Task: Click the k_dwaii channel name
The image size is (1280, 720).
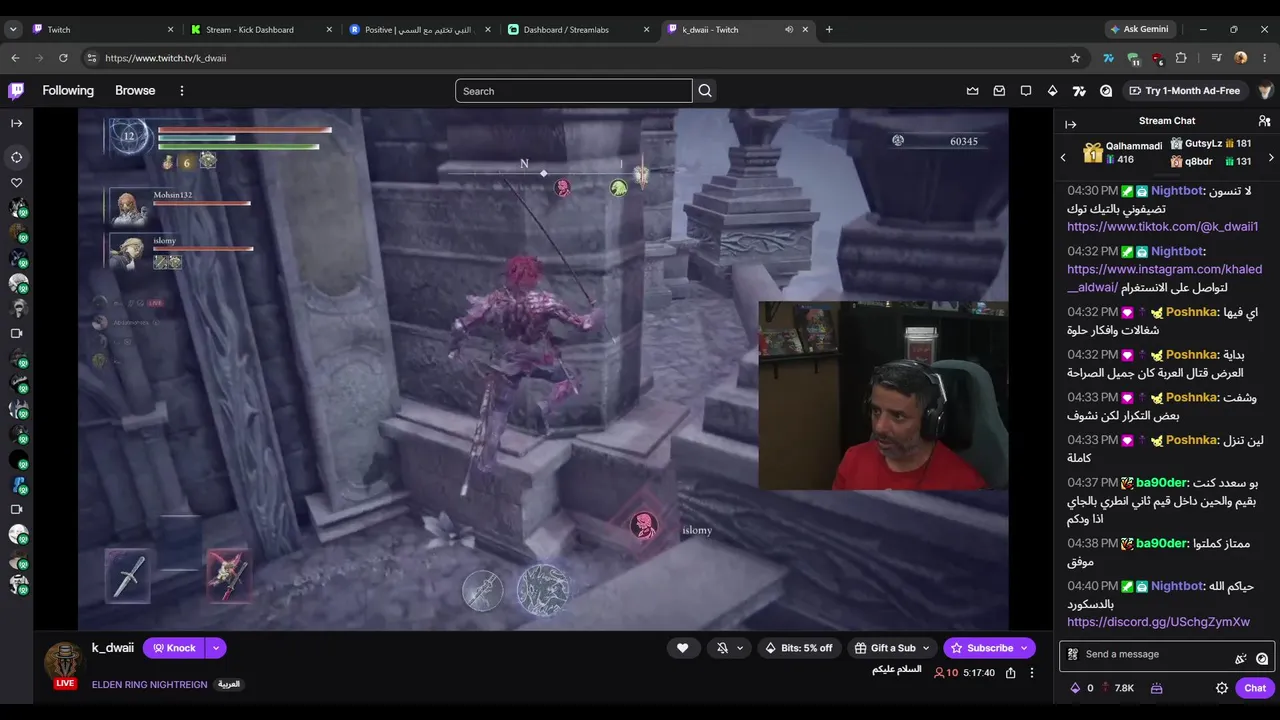Action: point(113,648)
